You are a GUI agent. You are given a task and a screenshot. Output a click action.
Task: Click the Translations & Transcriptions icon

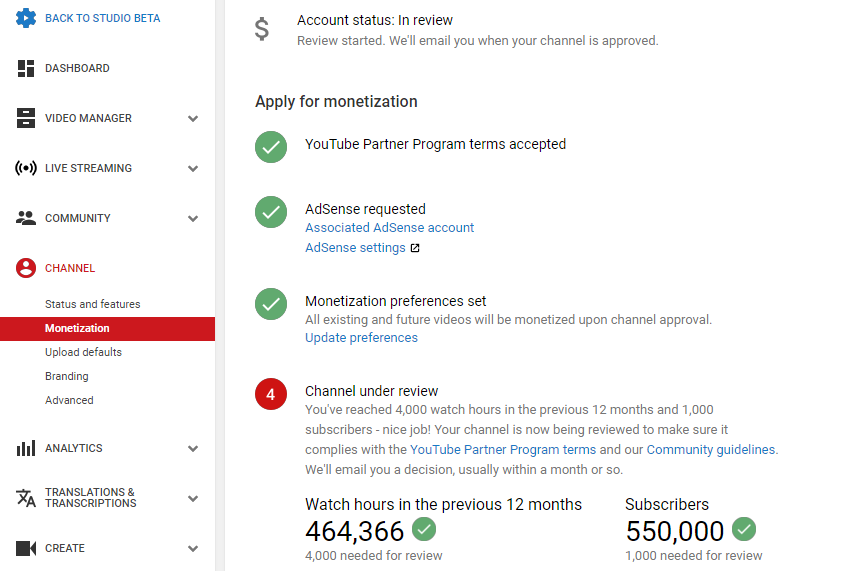click(x=26, y=498)
